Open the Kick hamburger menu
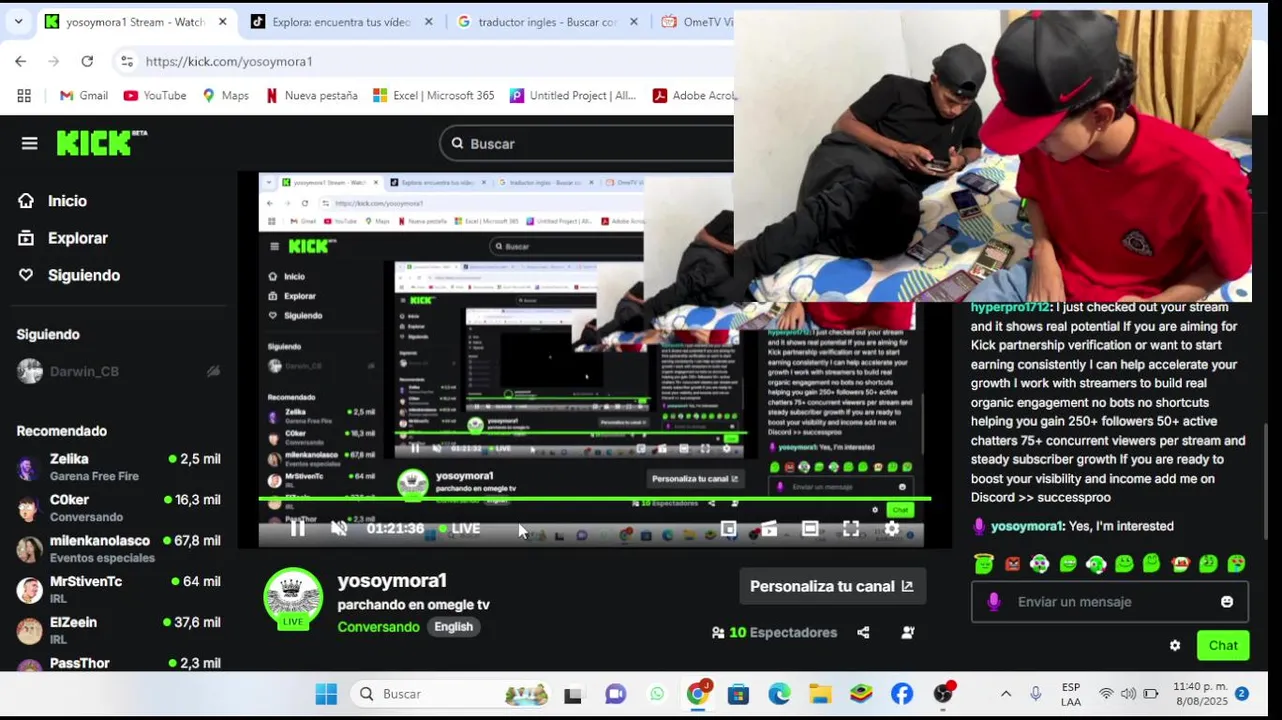 click(29, 143)
